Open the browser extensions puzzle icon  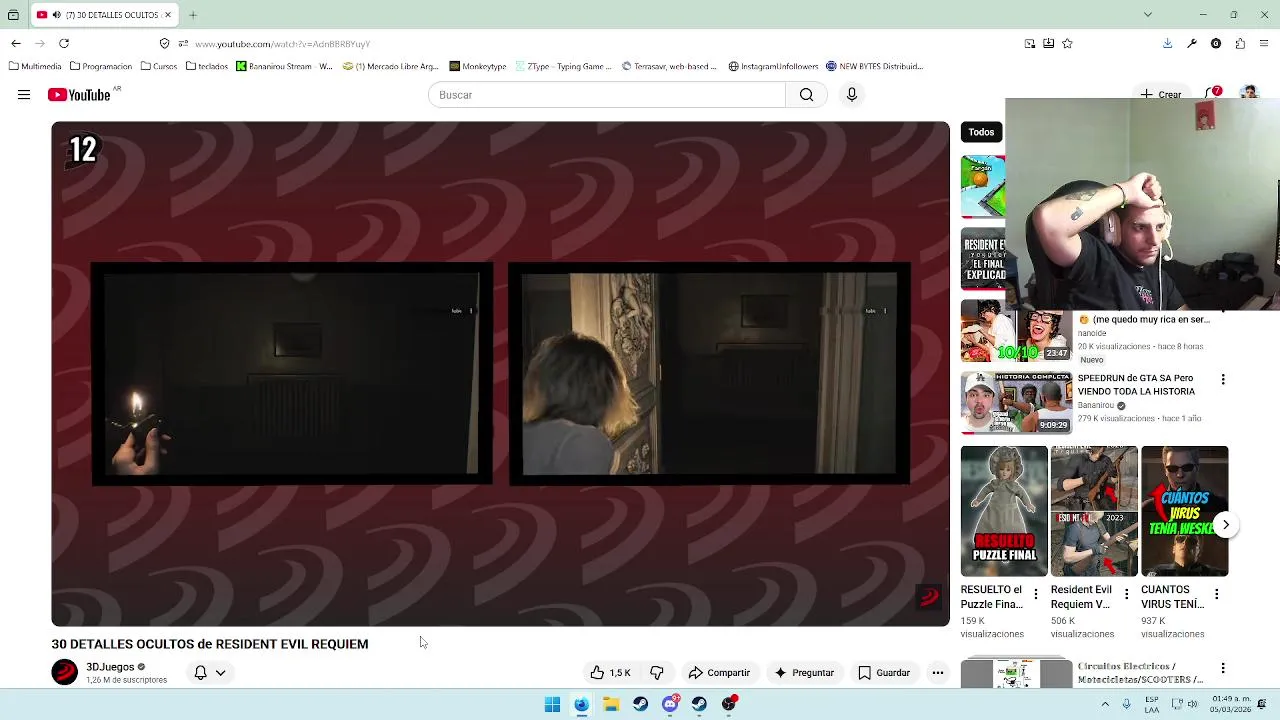pos(1240,43)
